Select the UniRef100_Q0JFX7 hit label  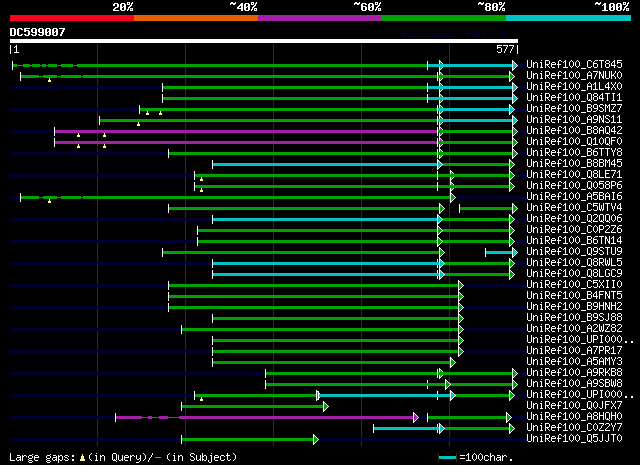point(574,406)
